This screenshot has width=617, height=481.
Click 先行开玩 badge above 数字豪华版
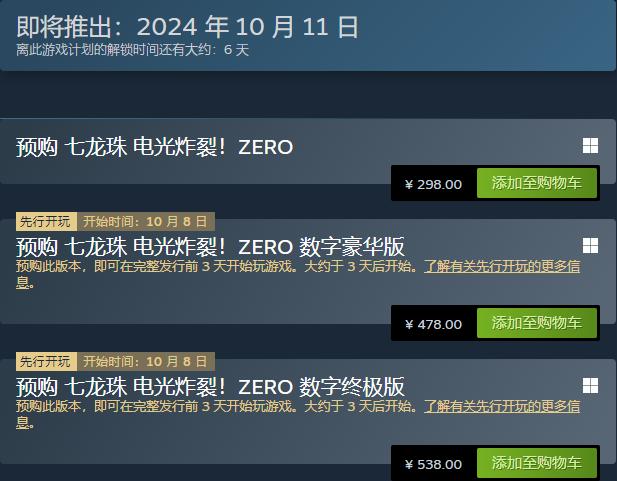[x=46, y=221]
